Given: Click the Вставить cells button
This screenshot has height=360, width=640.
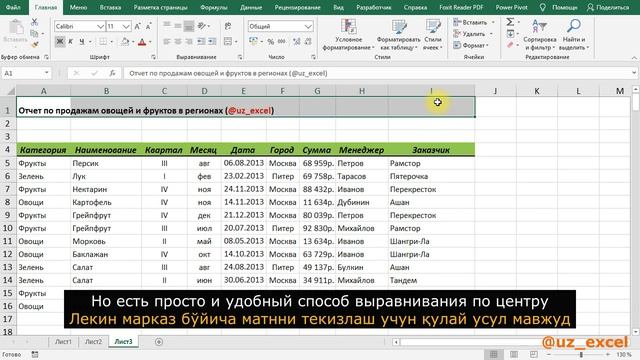Looking at the screenshot, I should (474, 22).
